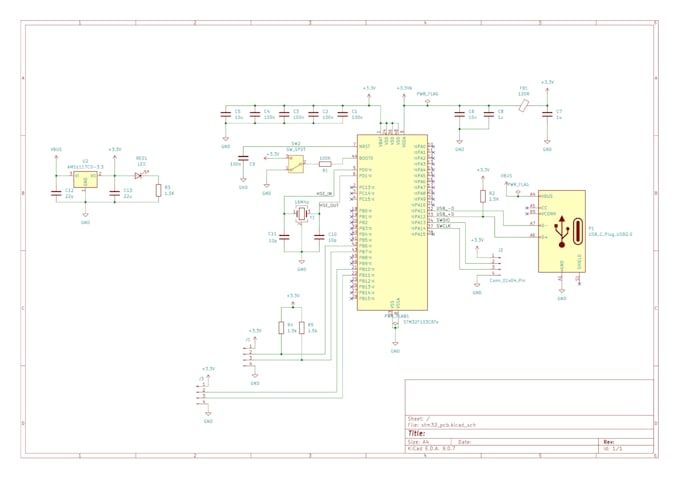680x479 pixels.
Task: Click the HSE_IN net label
Action: point(325,194)
